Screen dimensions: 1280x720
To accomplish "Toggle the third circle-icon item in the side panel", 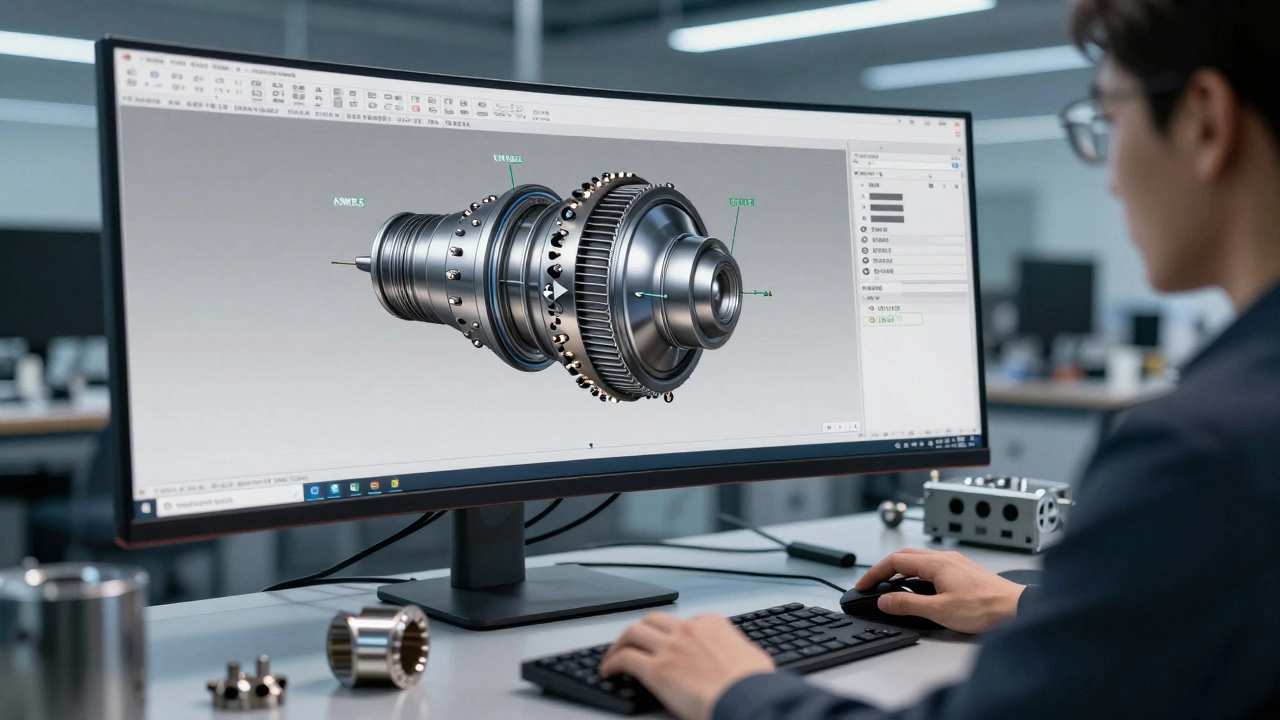I will click(865, 250).
